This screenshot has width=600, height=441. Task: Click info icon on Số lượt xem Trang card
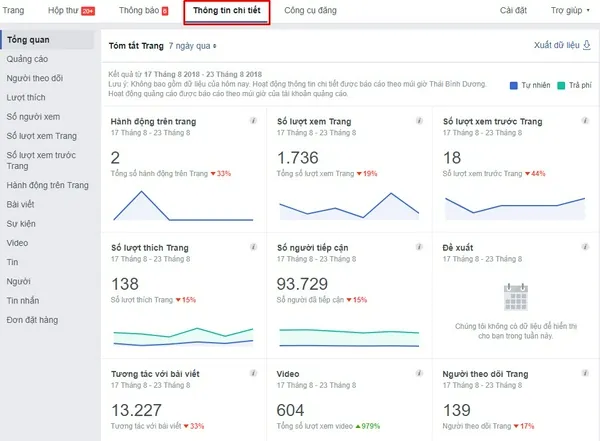click(x=419, y=121)
